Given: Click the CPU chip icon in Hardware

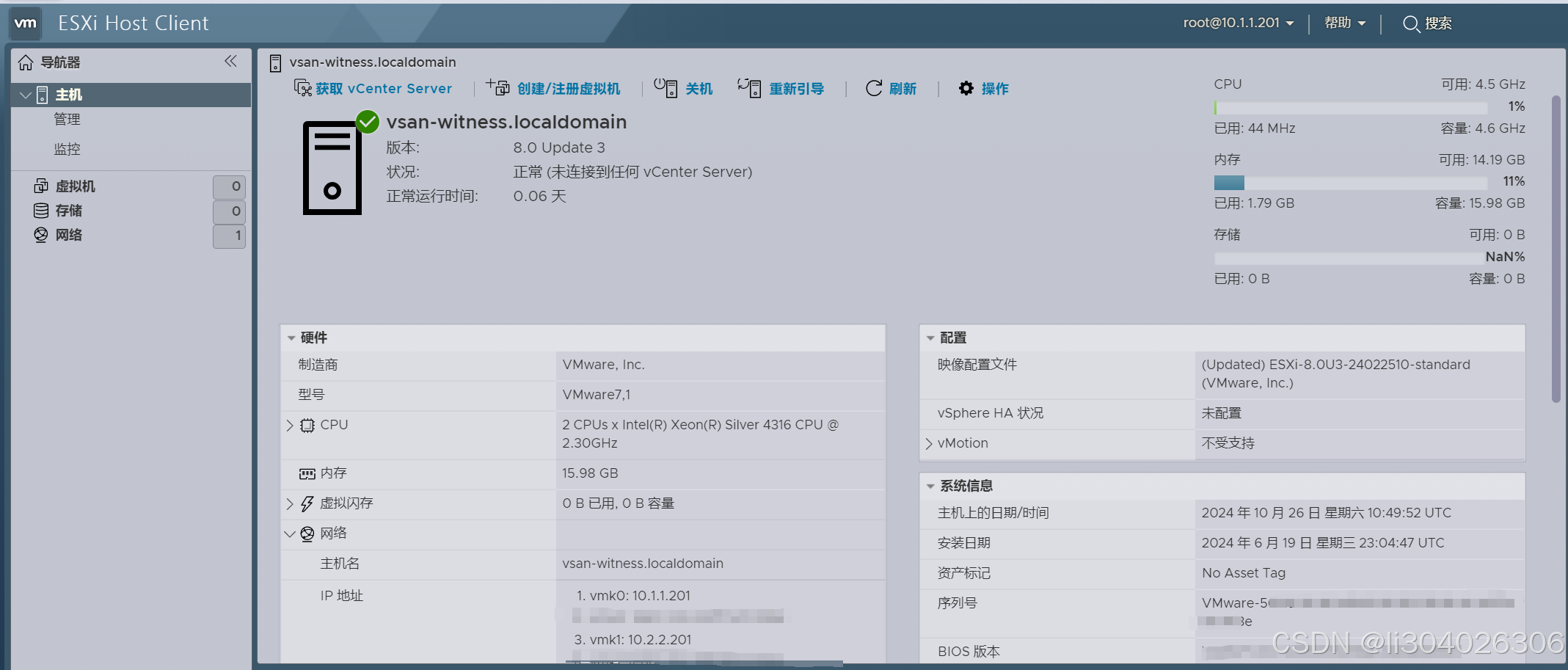Looking at the screenshot, I should tap(307, 426).
